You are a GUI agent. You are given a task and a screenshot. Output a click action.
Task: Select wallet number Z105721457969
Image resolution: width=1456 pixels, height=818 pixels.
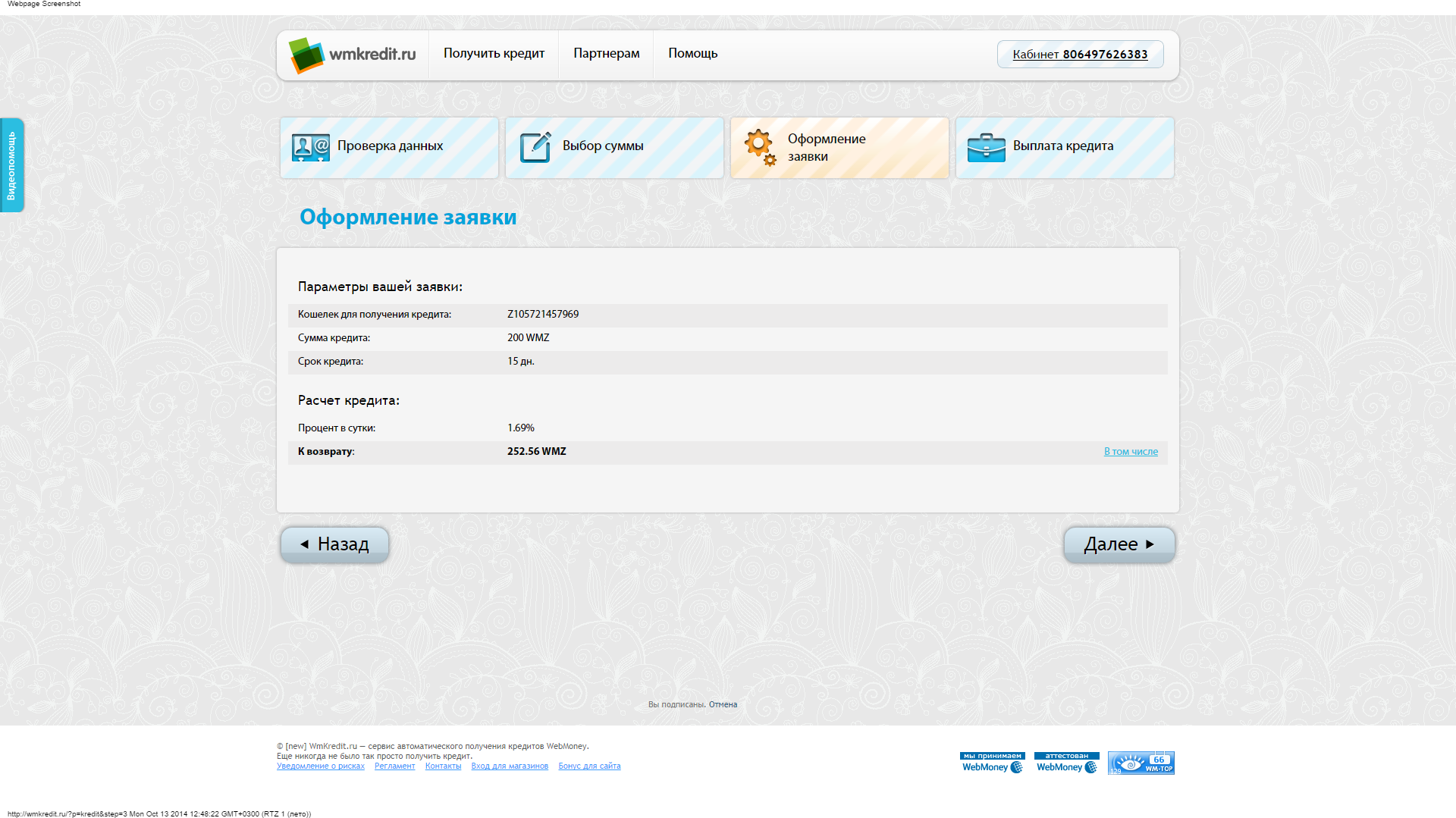click(543, 315)
